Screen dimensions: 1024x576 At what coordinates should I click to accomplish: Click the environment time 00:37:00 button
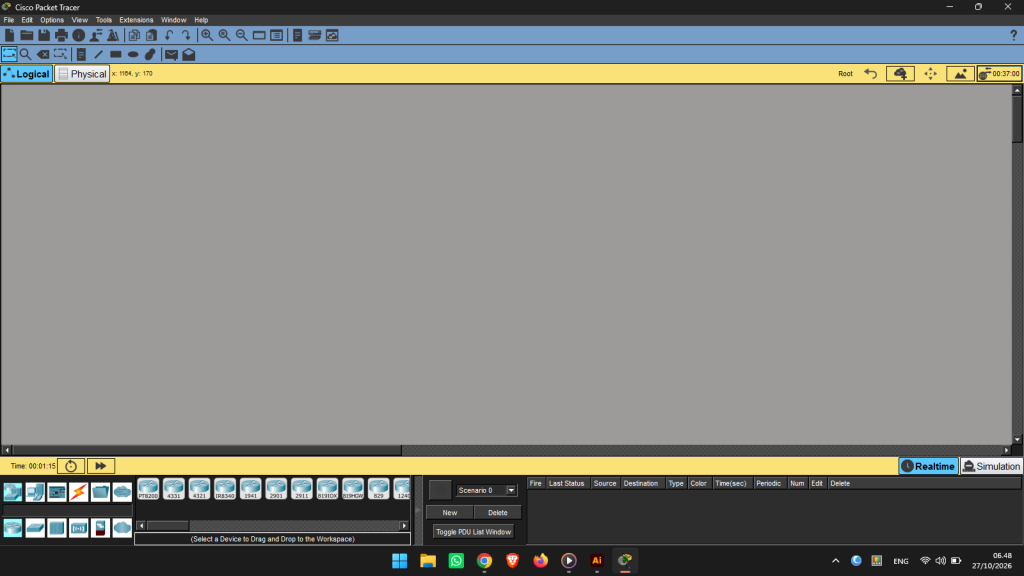999,74
